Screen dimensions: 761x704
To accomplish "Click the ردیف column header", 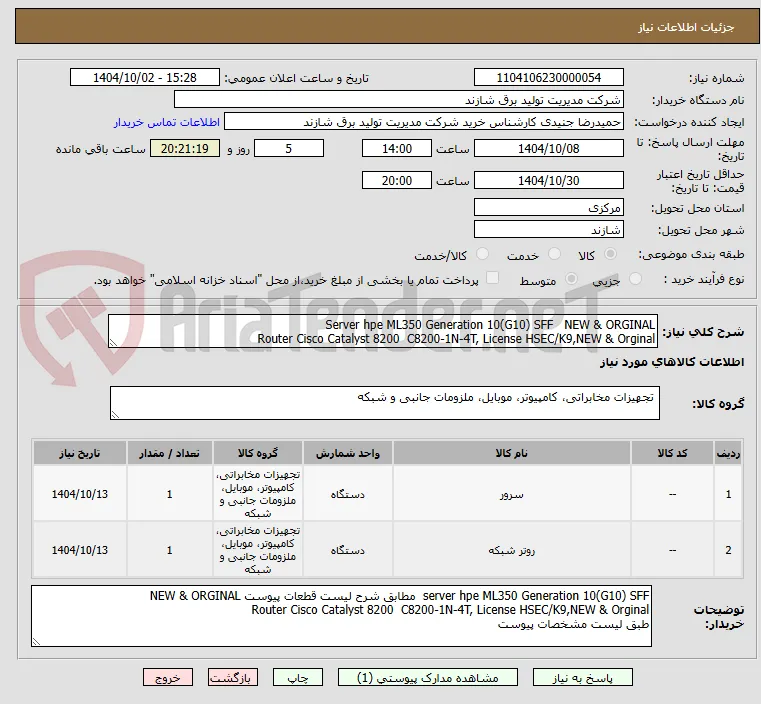I will [x=728, y=453].
